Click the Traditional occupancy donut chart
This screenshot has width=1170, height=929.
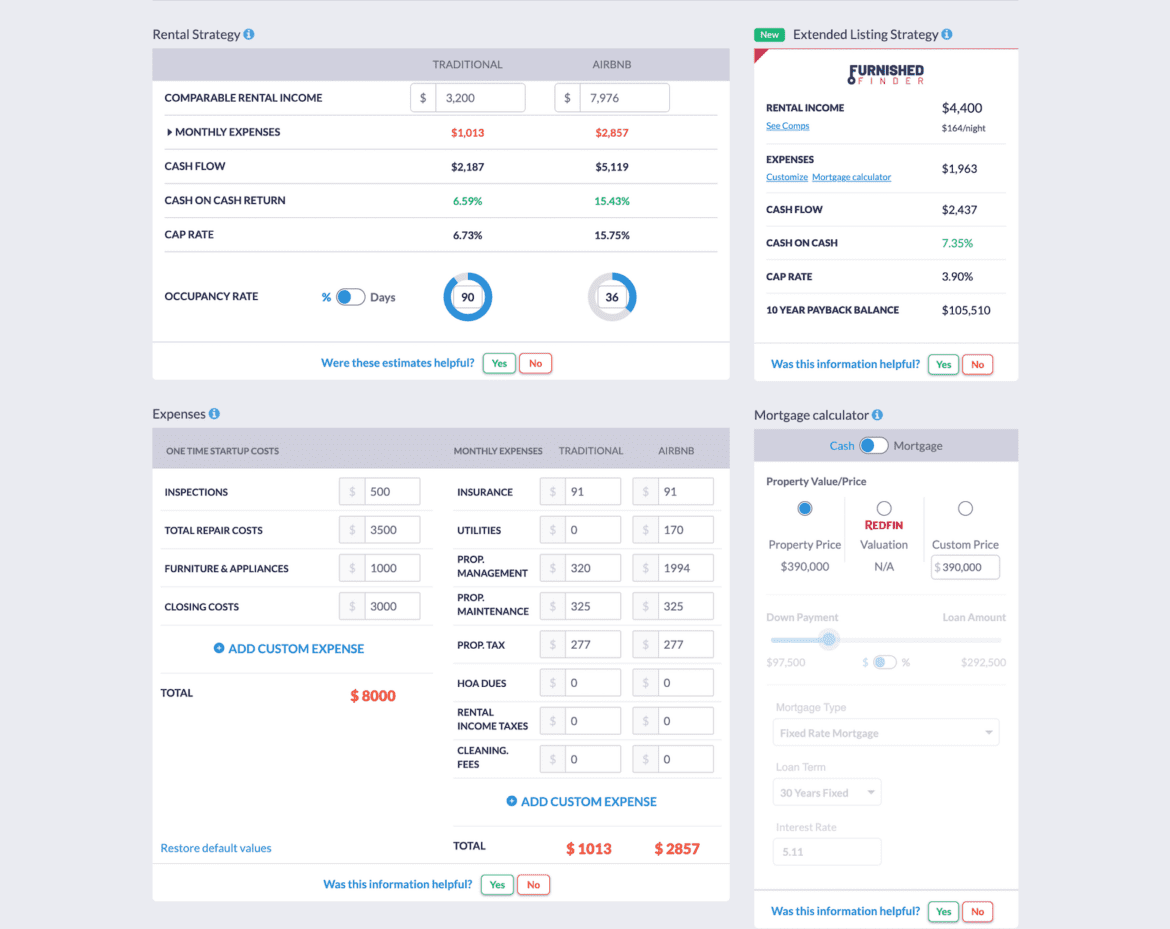[467, 296]
